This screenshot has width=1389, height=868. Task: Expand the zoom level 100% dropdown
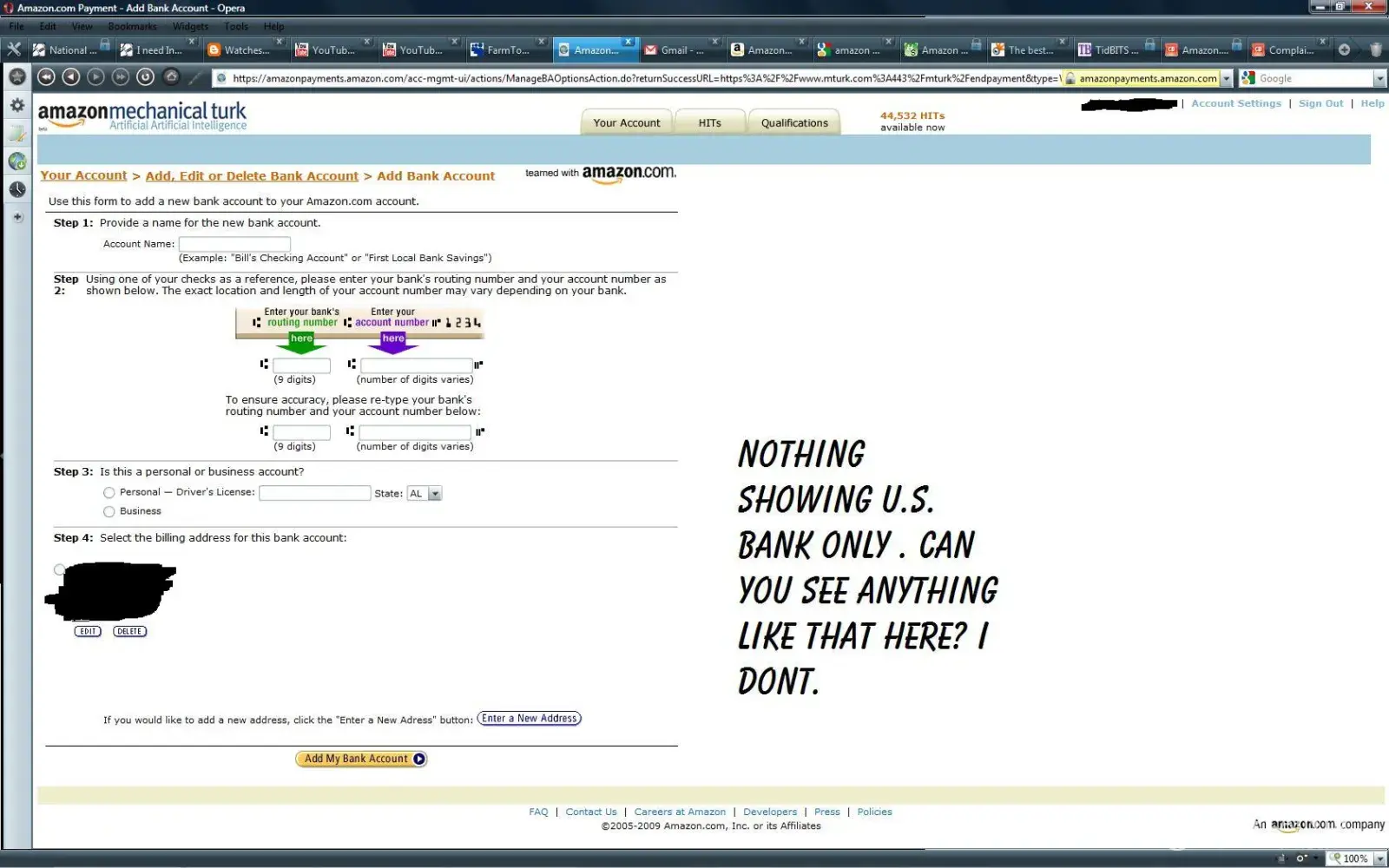coord(1379,858)
